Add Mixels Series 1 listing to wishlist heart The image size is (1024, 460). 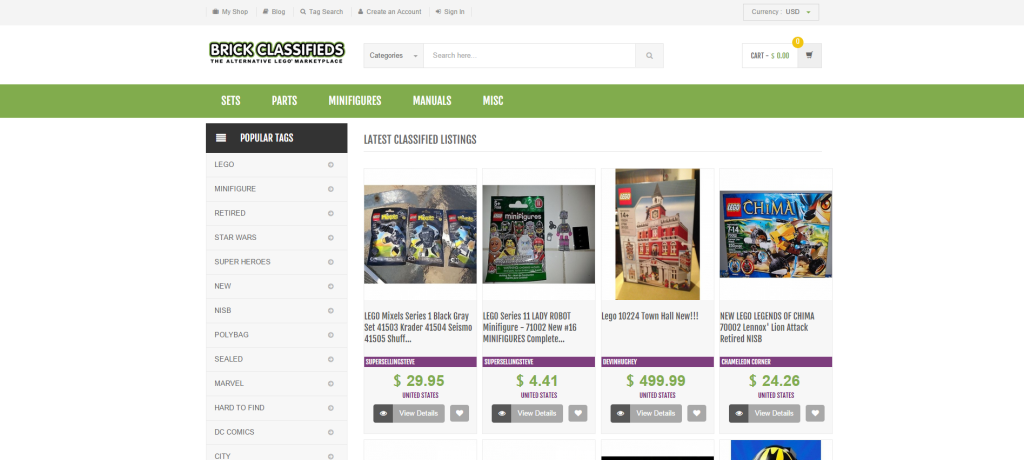pos(459,413)
